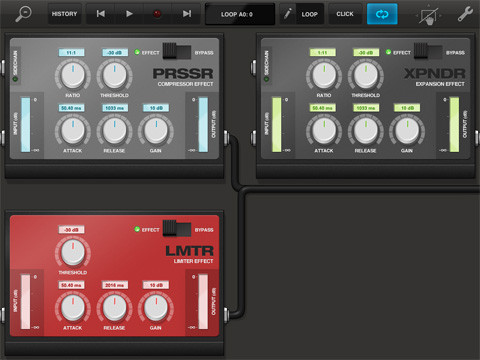The image size is (480, 360).
Task: Toggle the CLICK metronome
Action: [345, 14]
